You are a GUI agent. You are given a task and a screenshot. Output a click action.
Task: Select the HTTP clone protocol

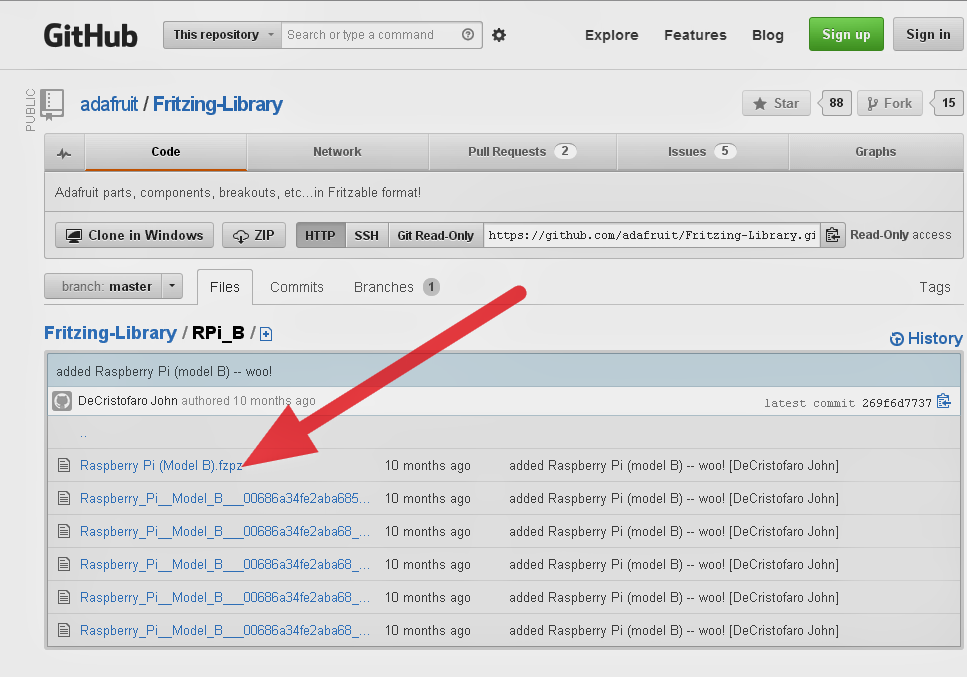click(320, 236)
